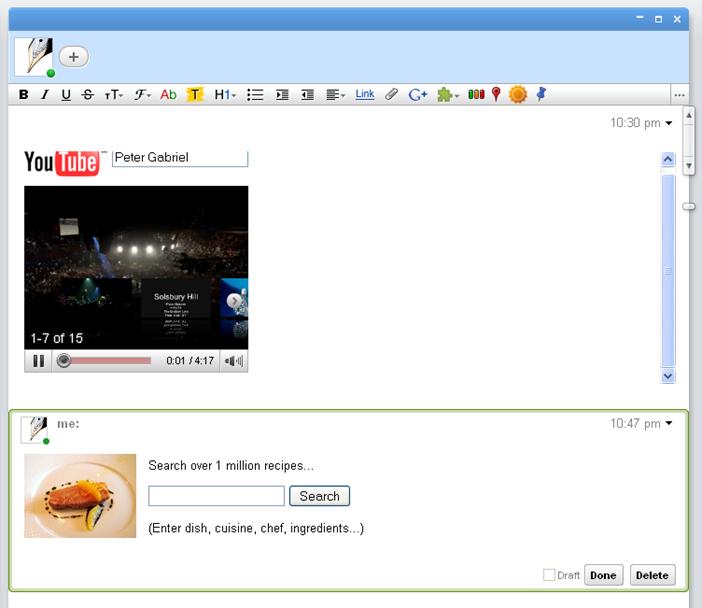Open the H1 heading dropdown

[x=225, y=94]
